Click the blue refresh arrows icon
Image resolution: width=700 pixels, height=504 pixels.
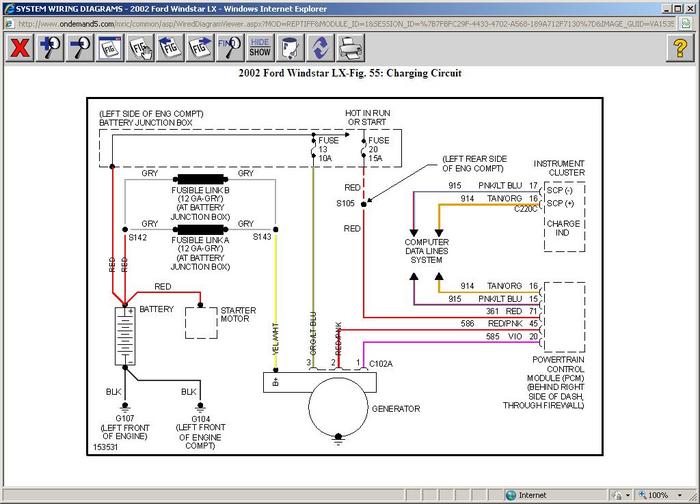(320, 47)
